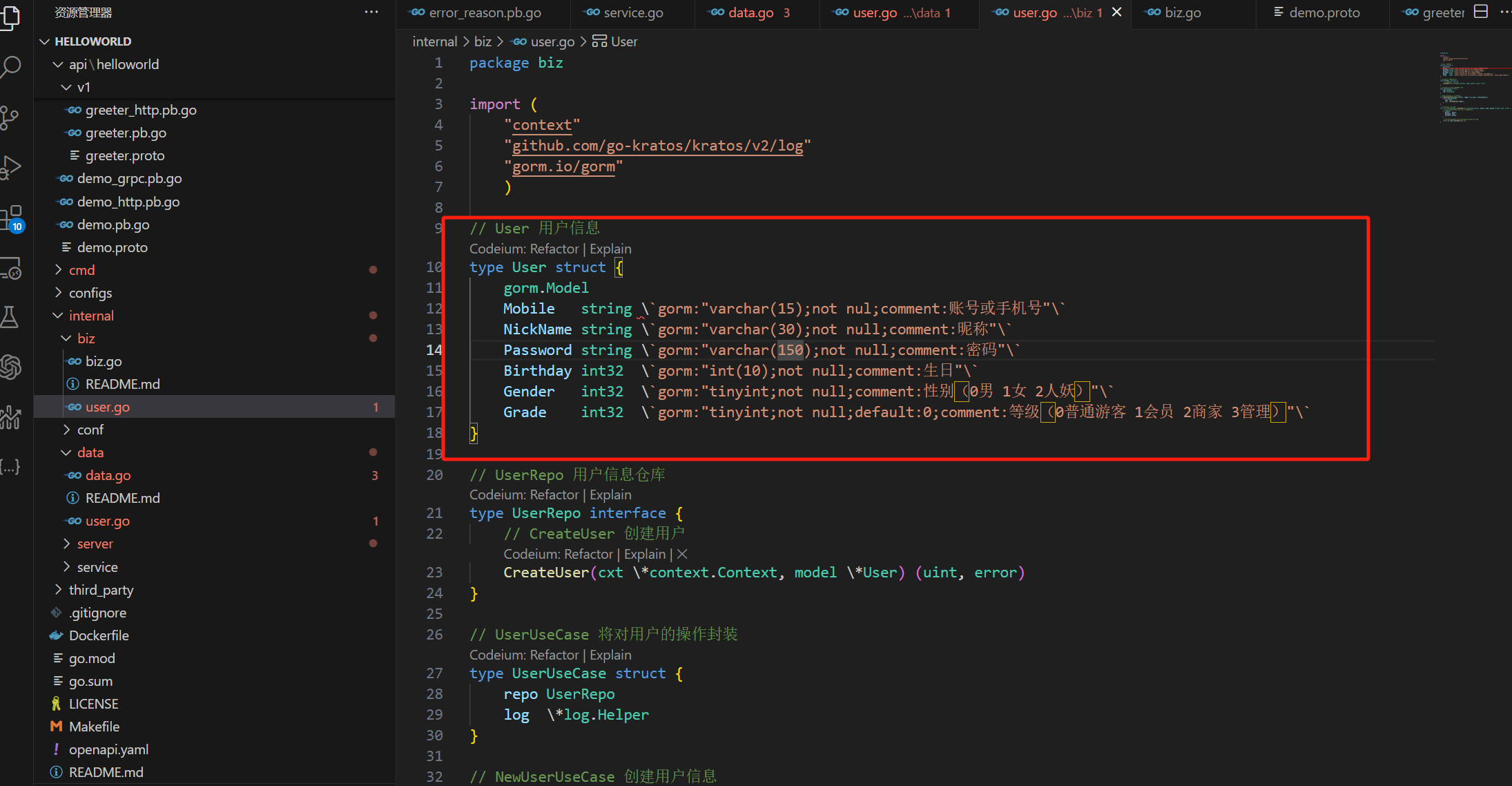Screen dimensions: 1512x786
Task: Switch to data.go tab
Action: coord(757,13)
